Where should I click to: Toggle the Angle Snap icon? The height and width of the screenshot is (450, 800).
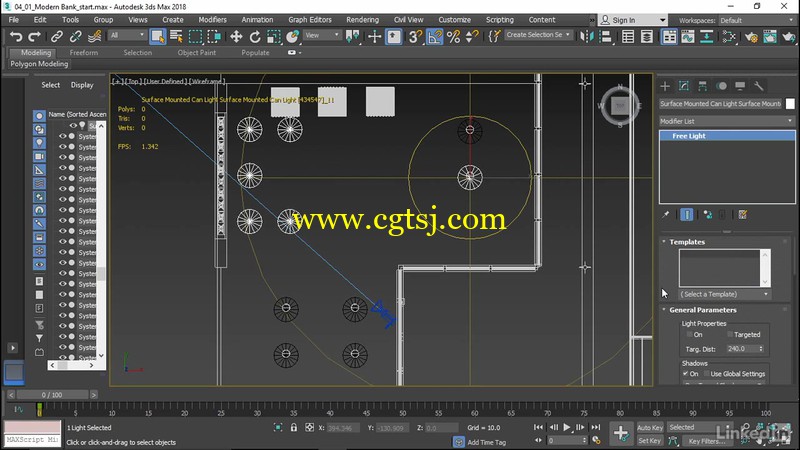pyautogui.click(x=434, y=37)
